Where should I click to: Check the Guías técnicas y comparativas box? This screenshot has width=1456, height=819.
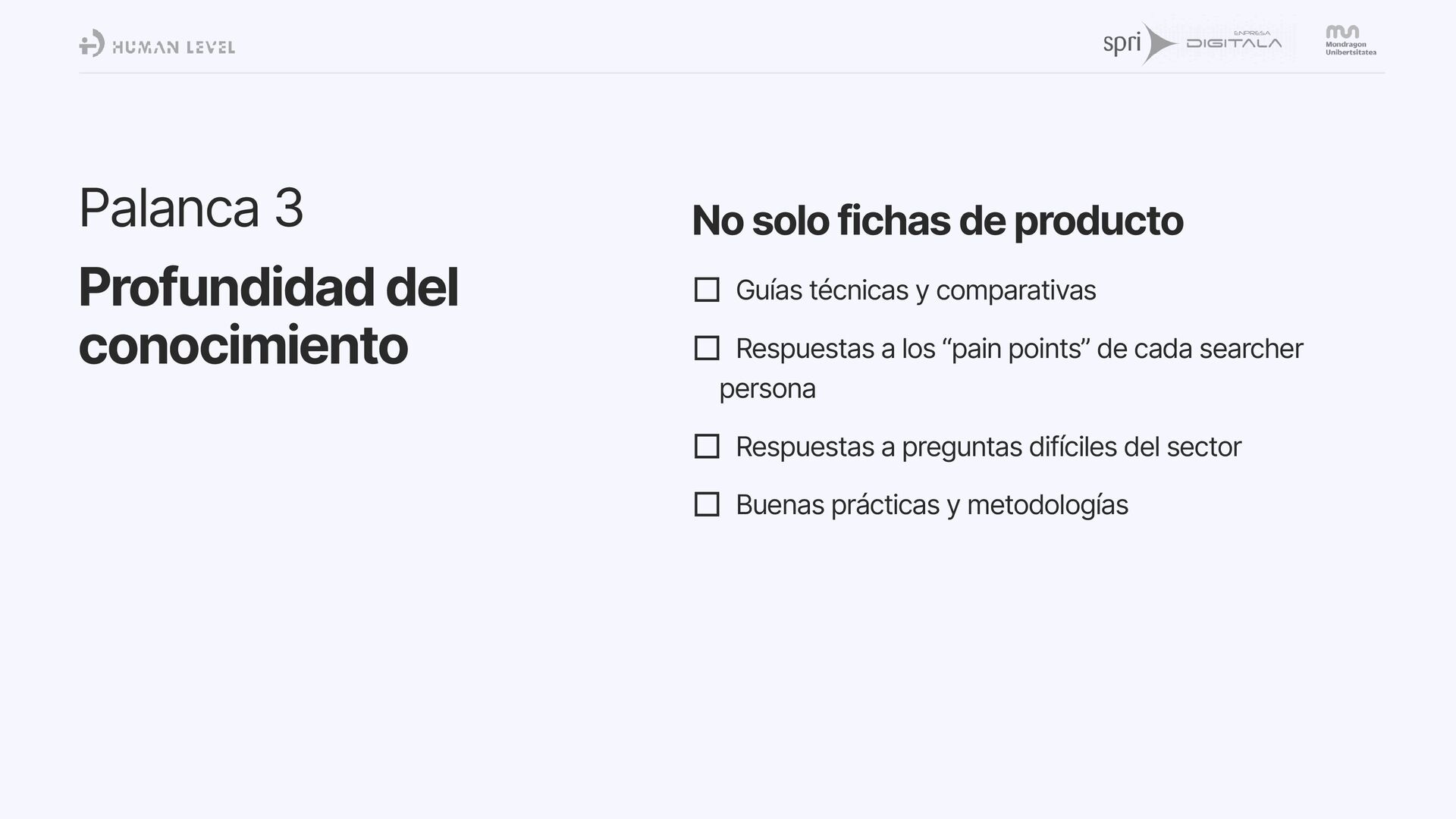coord(707,290)
